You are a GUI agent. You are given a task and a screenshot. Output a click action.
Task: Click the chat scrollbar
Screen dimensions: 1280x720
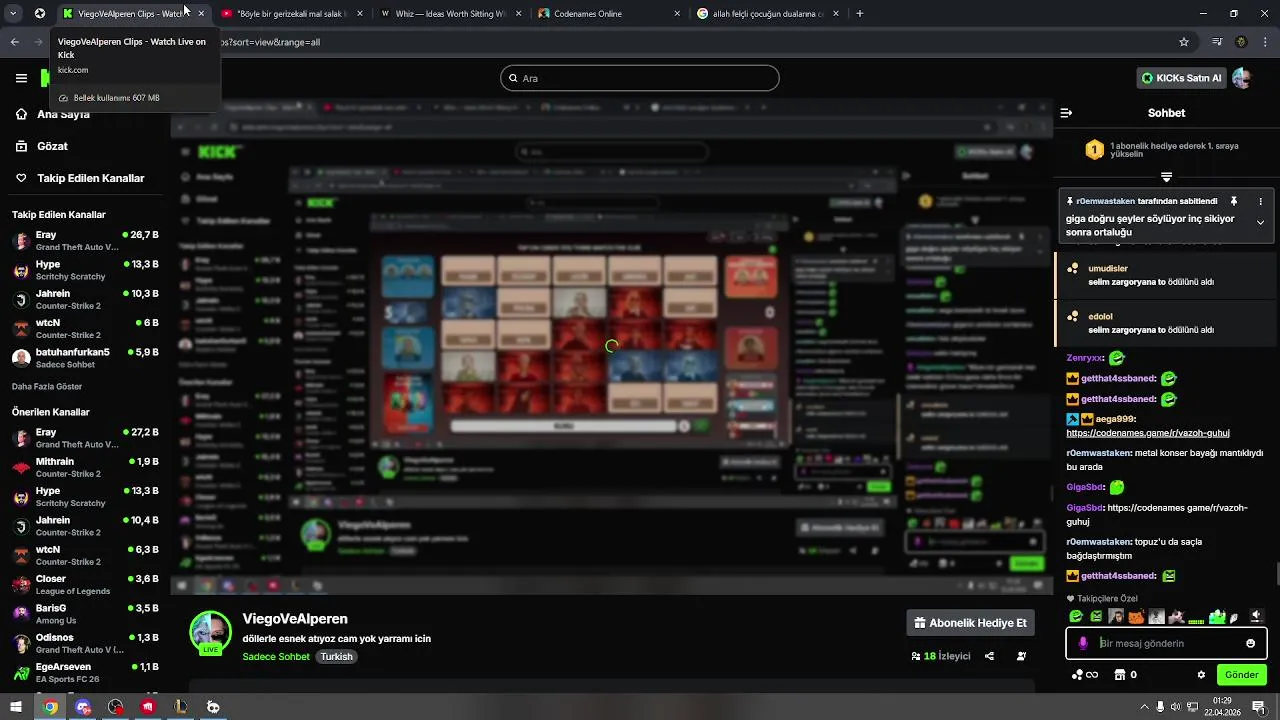pos(1277,575)
